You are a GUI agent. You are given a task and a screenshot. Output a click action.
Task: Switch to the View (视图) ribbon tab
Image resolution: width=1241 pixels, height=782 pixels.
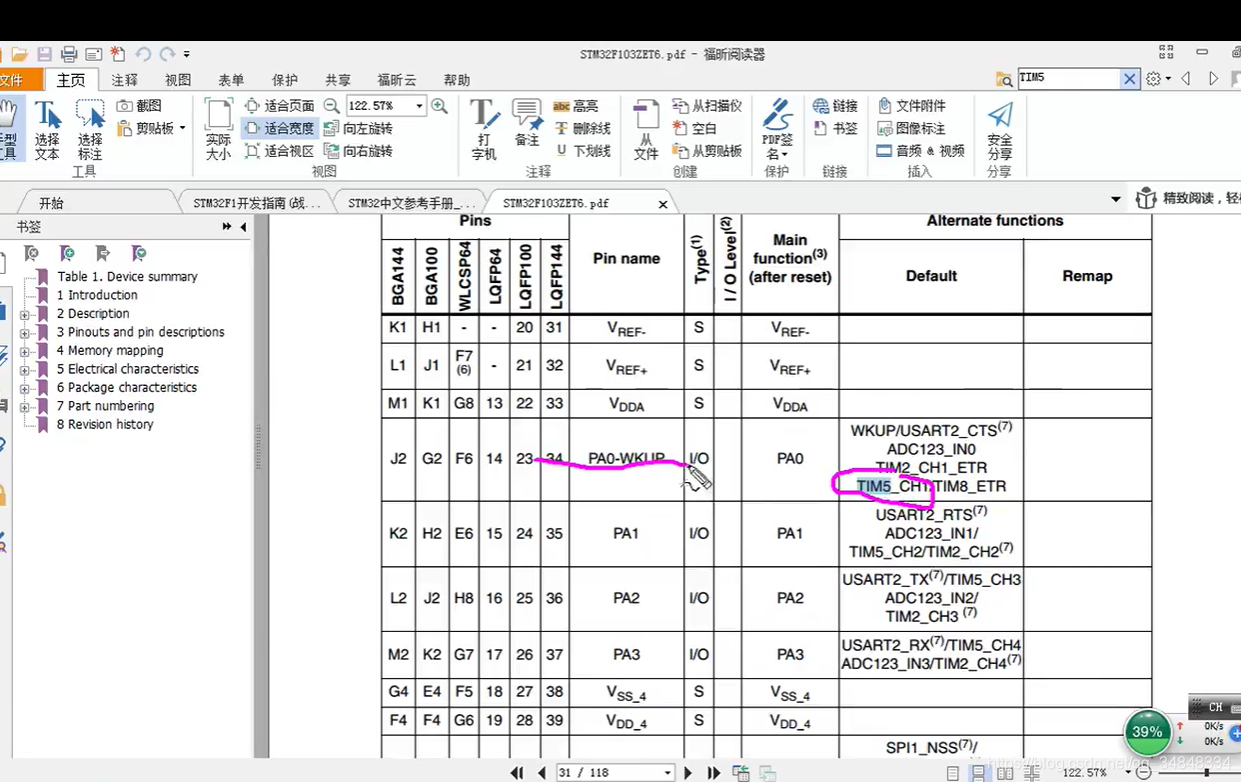click(178, 80)
